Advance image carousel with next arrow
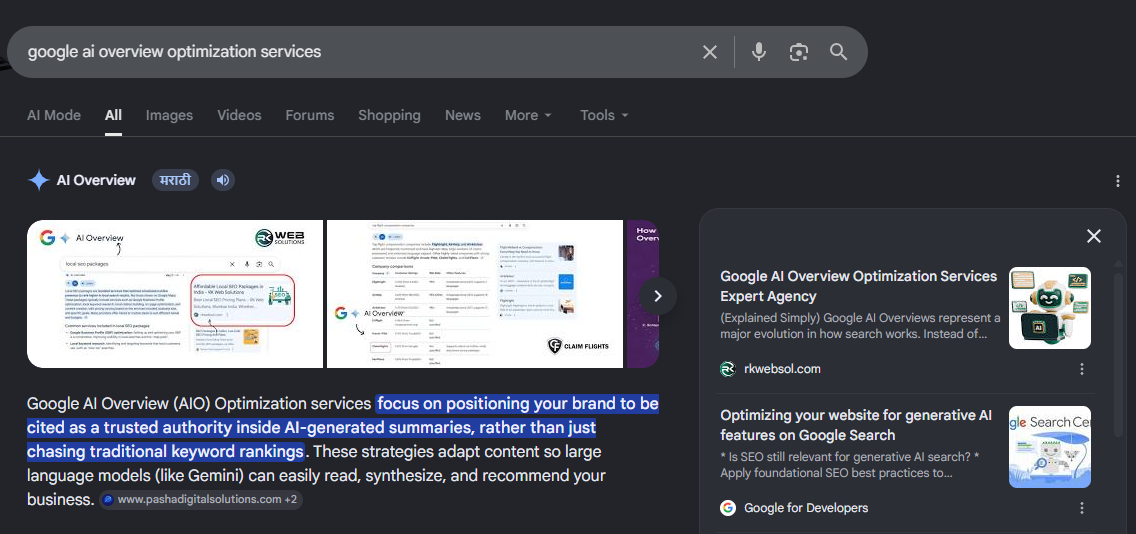 click(x=658, y=296)
